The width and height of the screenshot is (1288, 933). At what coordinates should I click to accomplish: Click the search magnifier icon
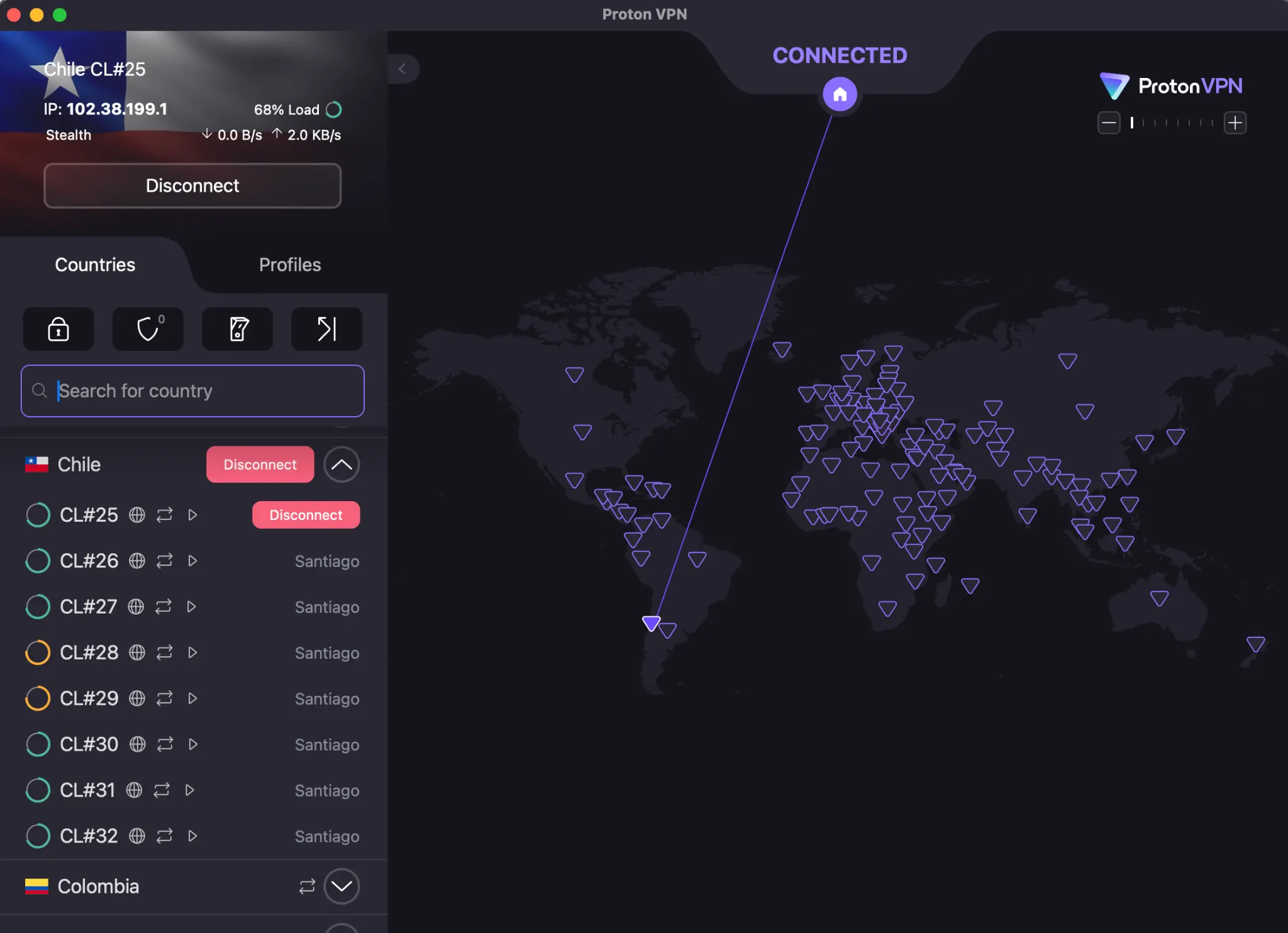40,390
